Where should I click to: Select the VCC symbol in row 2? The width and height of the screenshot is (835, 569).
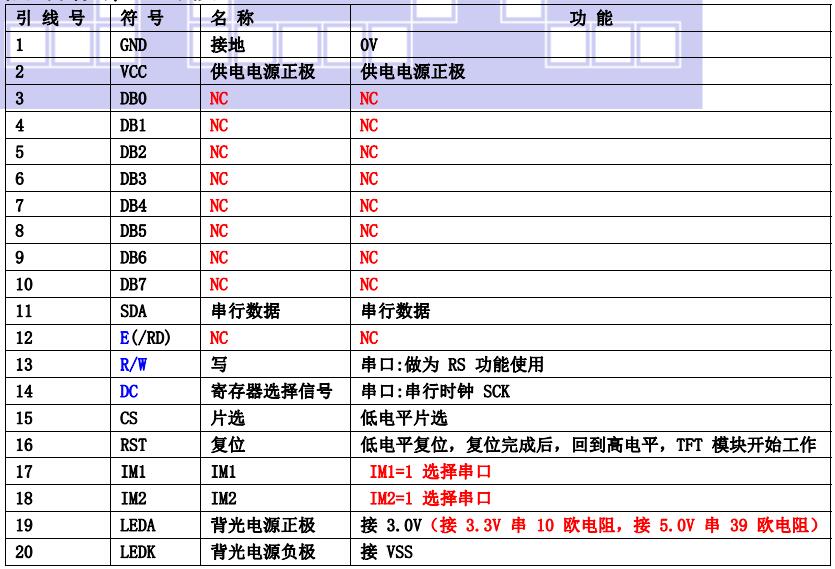[x=132, y=73]
